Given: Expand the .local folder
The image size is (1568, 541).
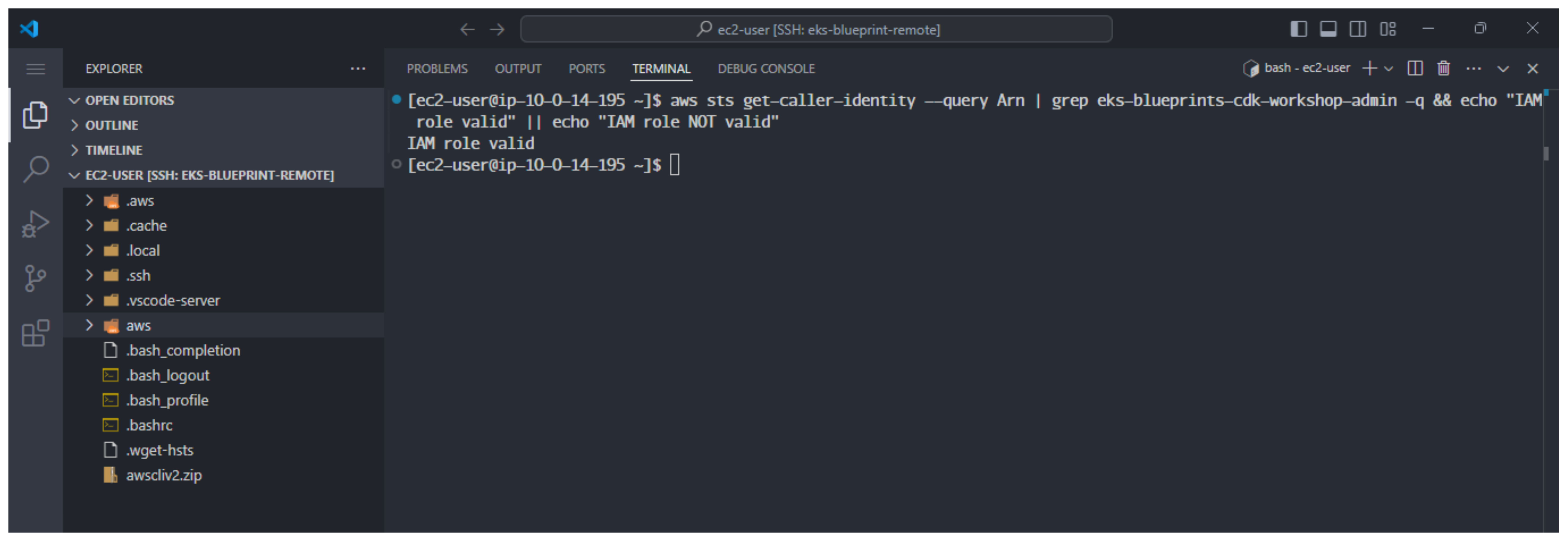Looking at the screenshot, I should pyautogui.click(x=89, y=251).
